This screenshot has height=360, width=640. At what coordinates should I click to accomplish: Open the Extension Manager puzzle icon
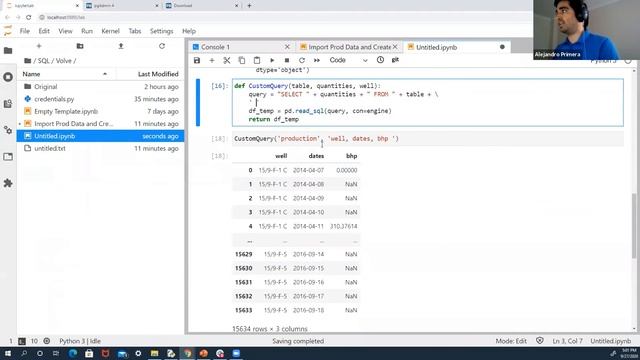pyautogui.click(x=8, y=183)
